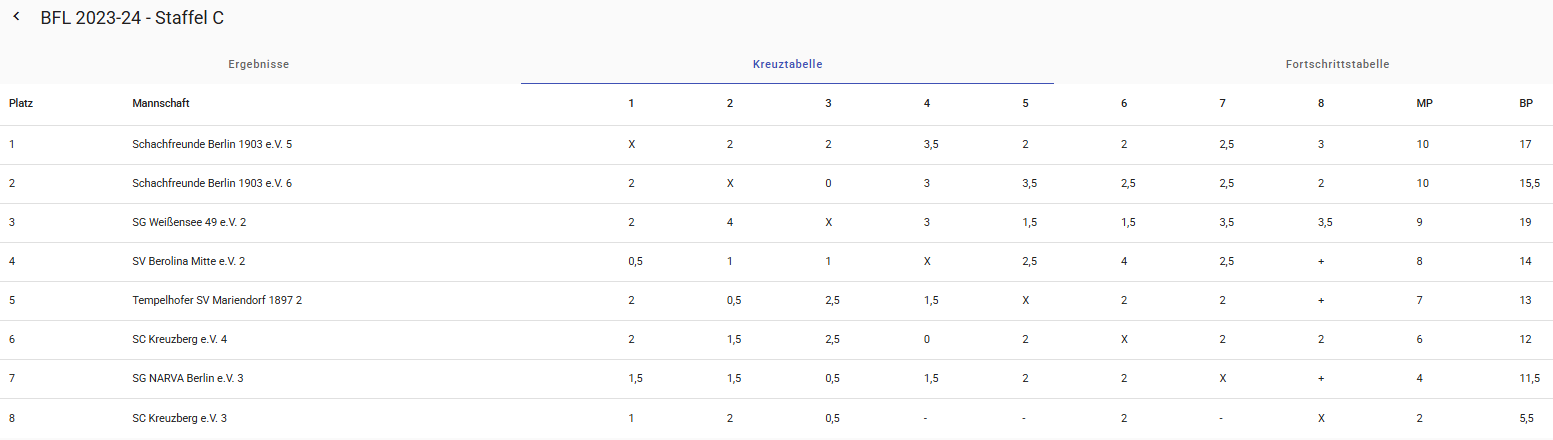Click the Platz column header

[x=22, y=103]
